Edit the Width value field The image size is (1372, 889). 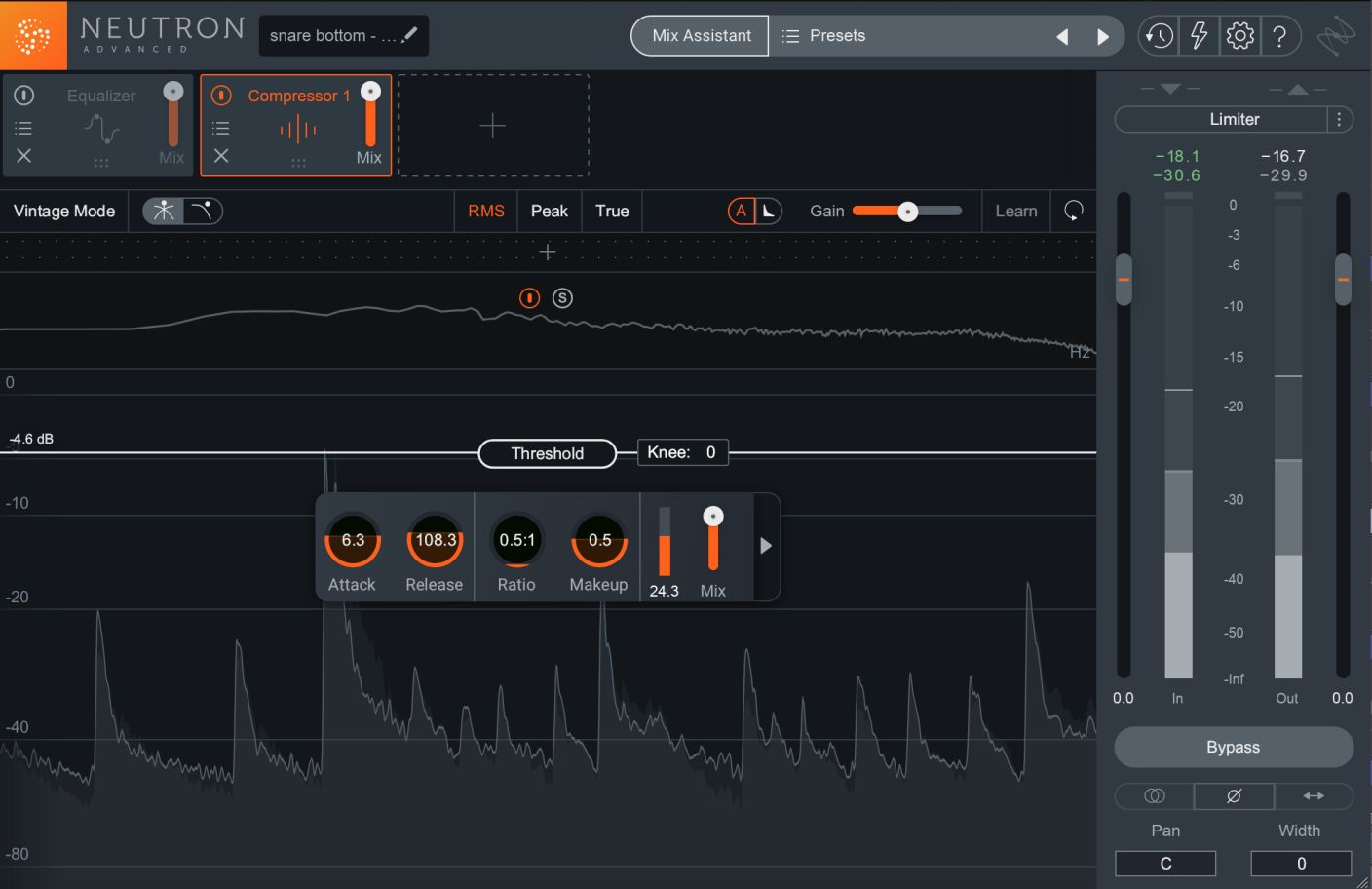point(1301,864)
